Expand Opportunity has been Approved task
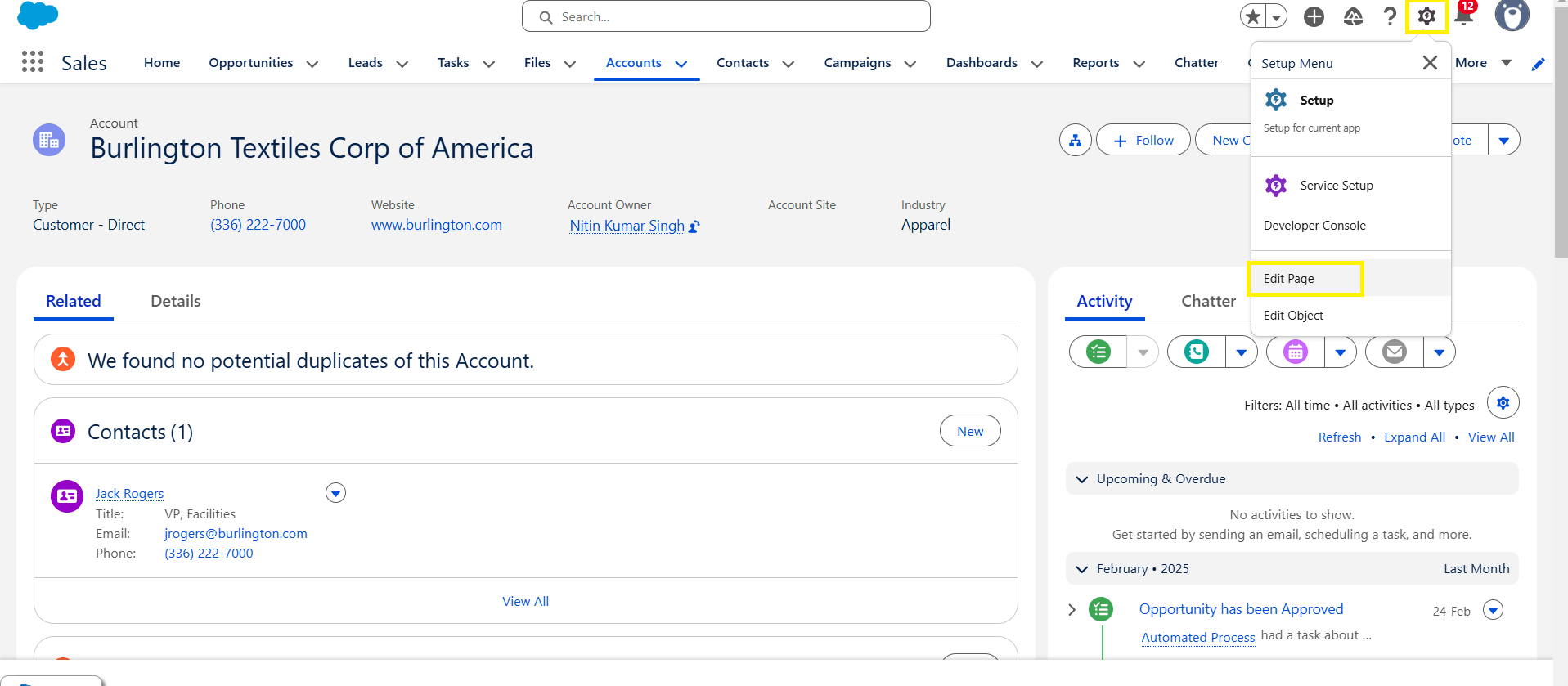 coord(1072,610)
